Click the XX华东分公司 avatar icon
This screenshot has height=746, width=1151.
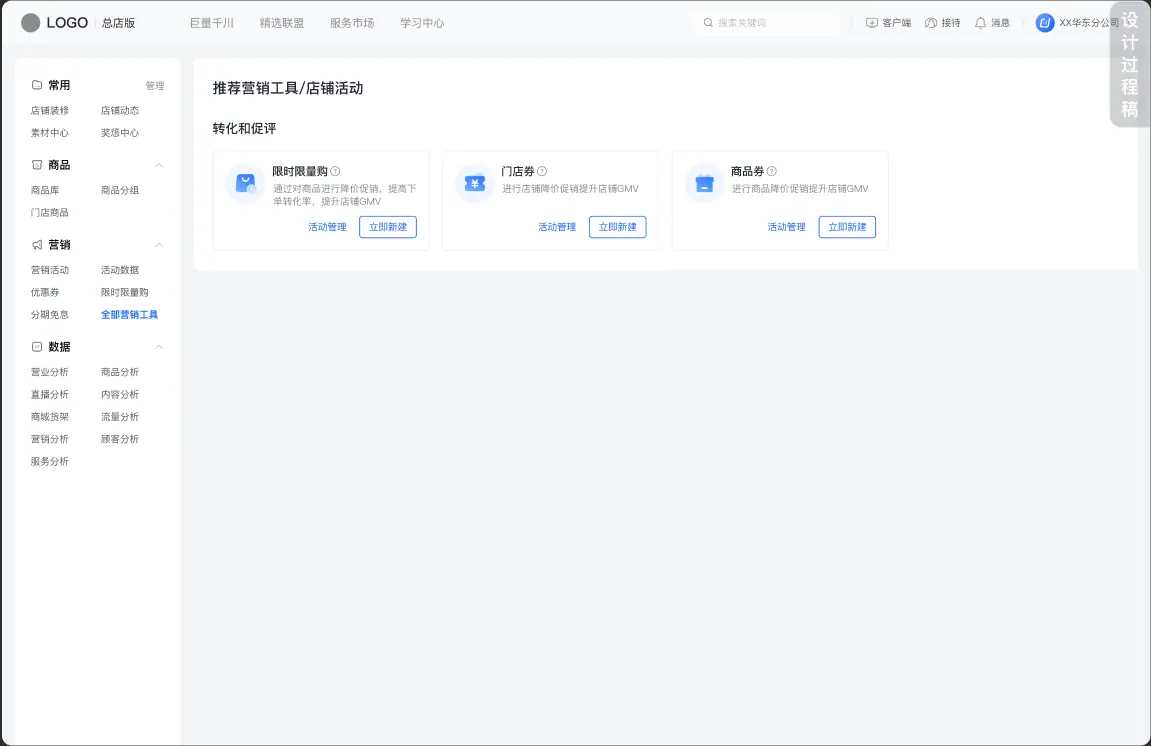1045,23
